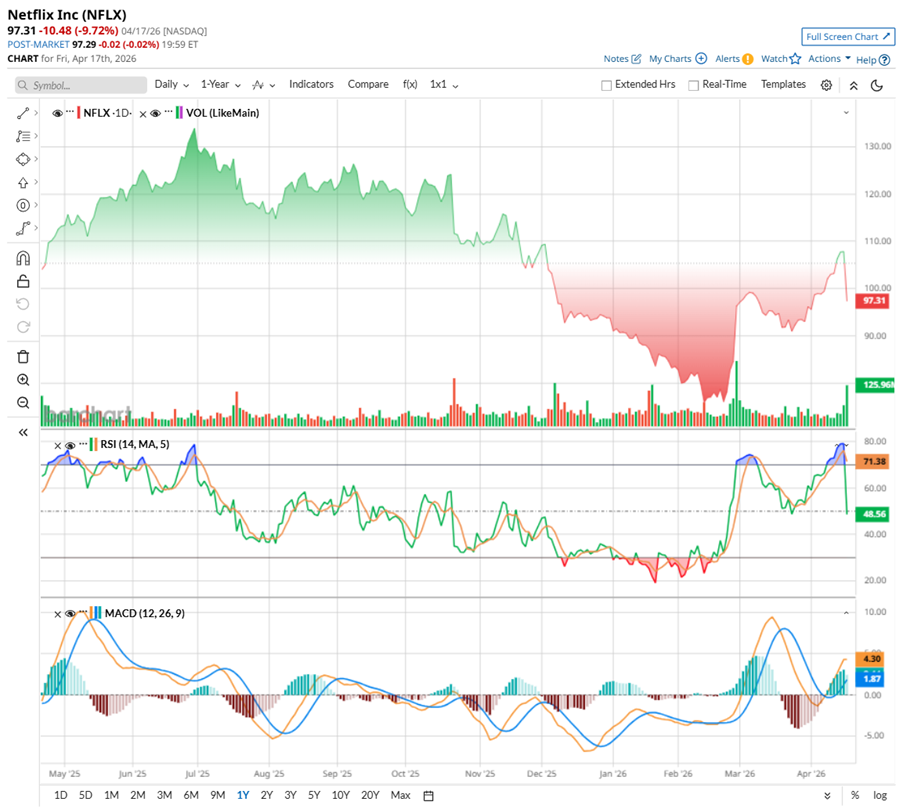Image resolution: width=903 pixels, height=809 pixels.
Task: Select the 5Y time range
Action: coord(314,795)
